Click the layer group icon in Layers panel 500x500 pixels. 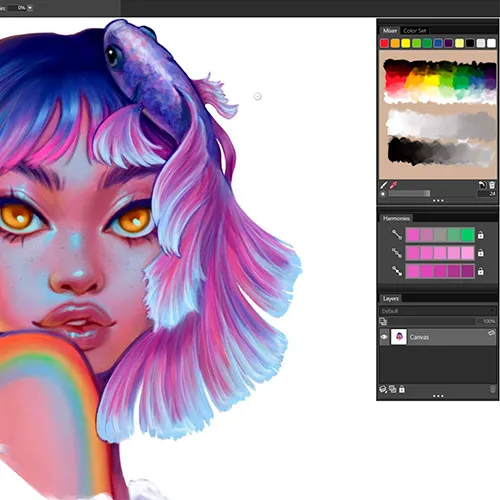[393, 389]
